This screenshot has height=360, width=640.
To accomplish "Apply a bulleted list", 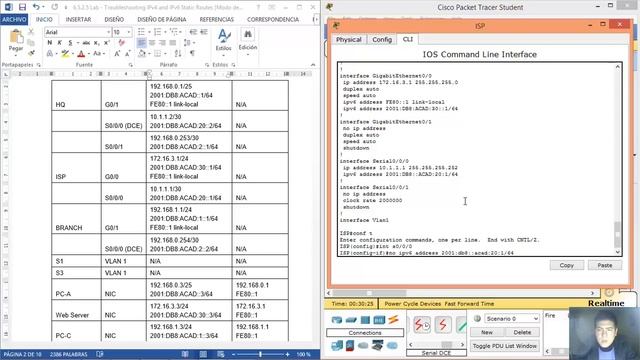I will [141, 32].
